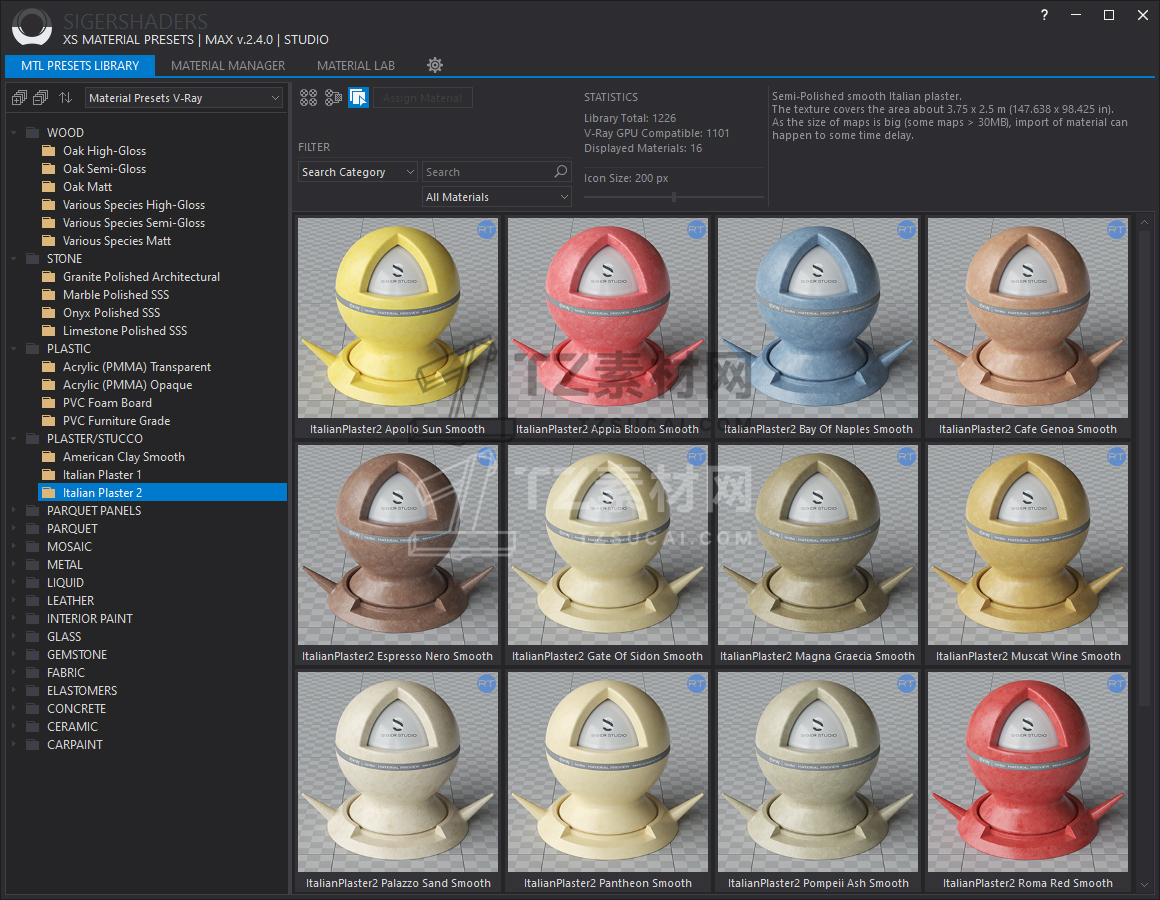This screenshot has height=900, width=1160.
Task: Open the Search Category dropdown
Action: tap(358, 172)
